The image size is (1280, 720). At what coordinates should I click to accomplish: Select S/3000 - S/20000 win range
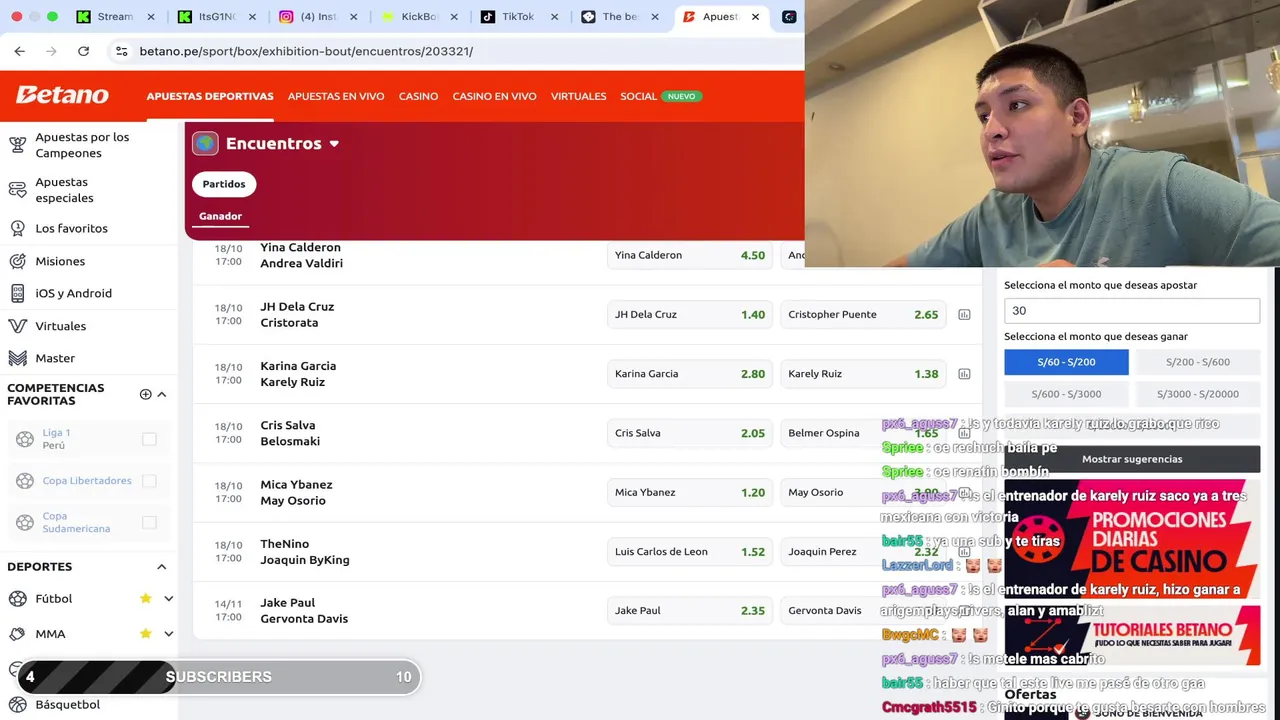[x=1197, y=394]
